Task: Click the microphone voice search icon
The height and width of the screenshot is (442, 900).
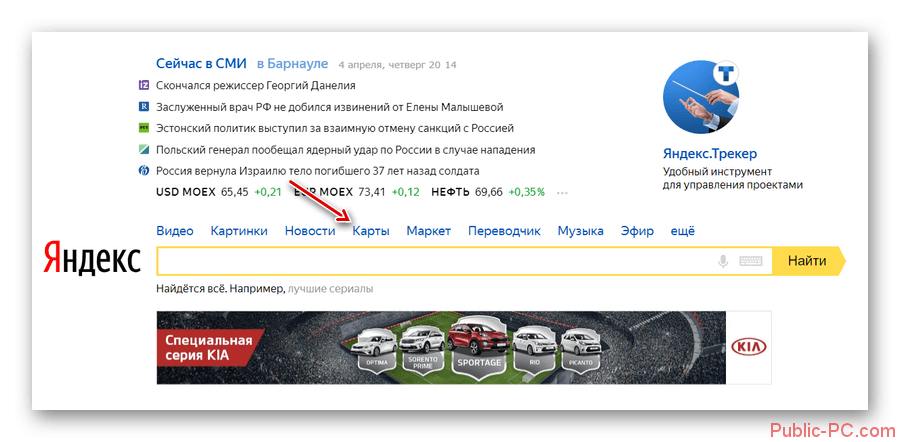Action: 723,261
